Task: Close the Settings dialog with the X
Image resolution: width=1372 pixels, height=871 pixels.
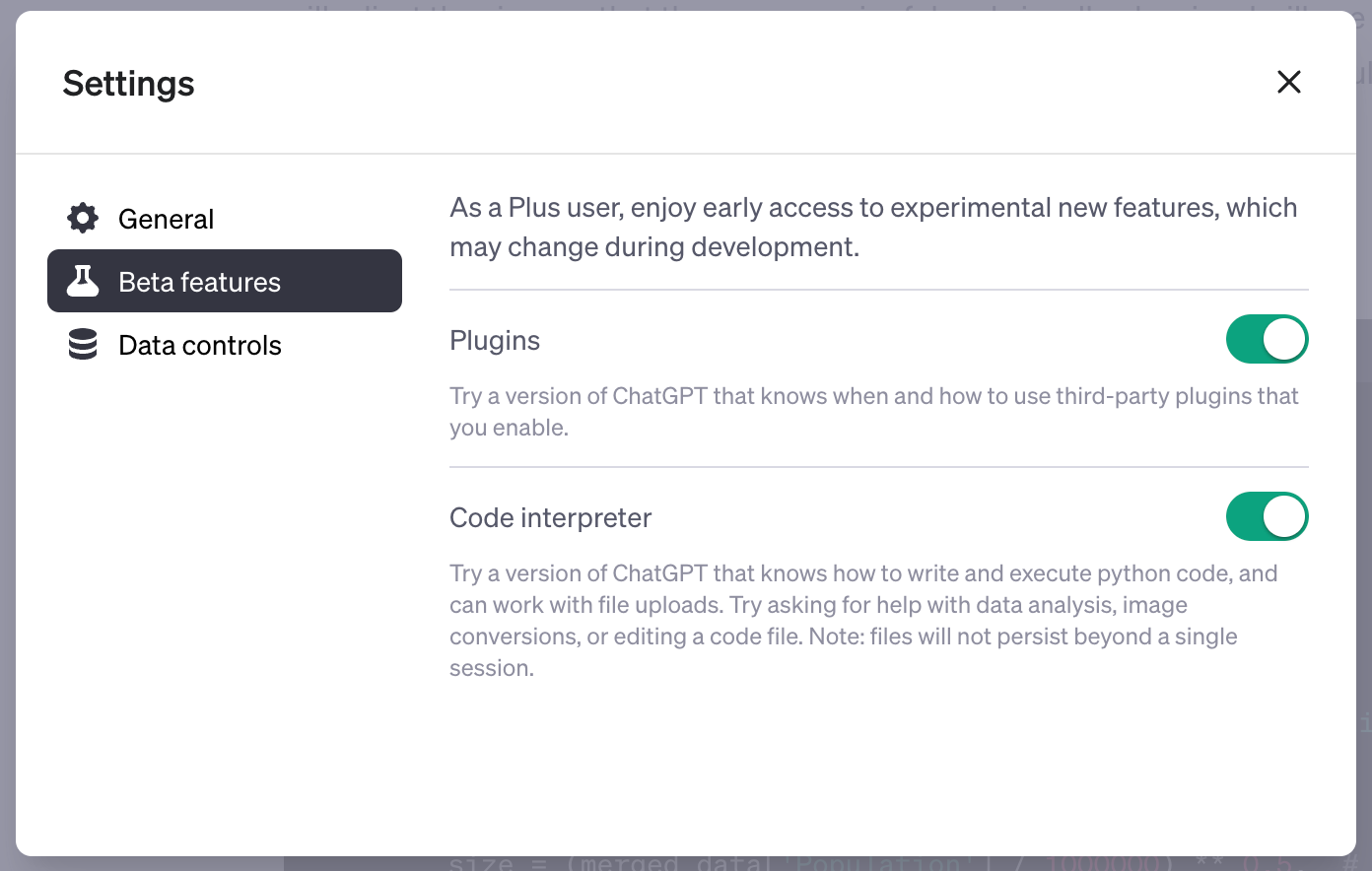Action: [1289, 82]
